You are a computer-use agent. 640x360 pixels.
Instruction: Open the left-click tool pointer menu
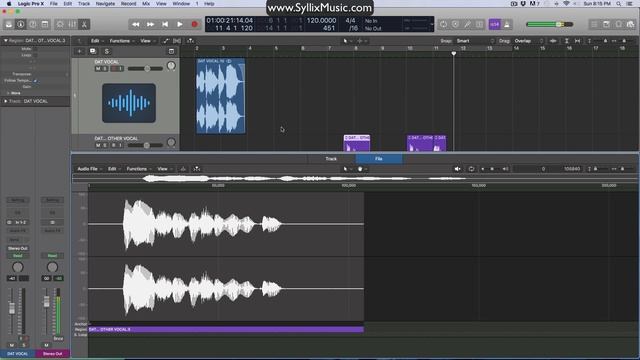347,41
